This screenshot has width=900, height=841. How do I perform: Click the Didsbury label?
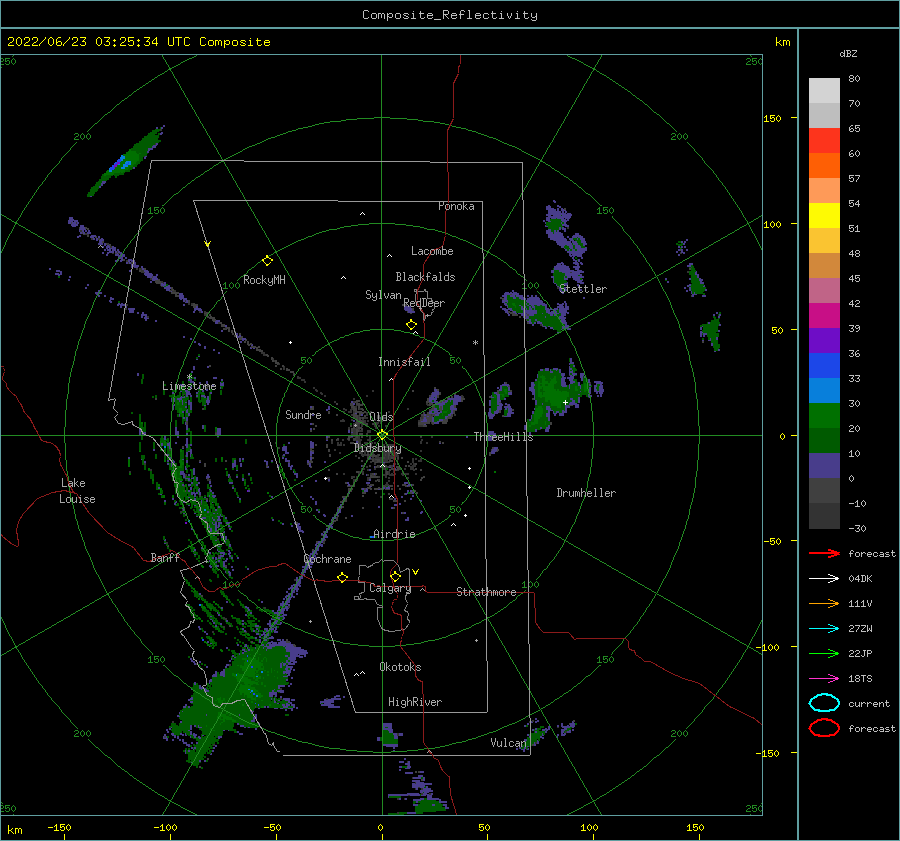pyautogui.click(x=377, y=448)
